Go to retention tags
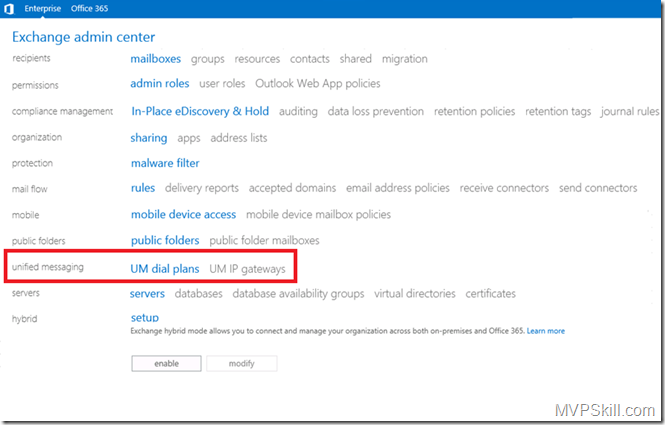 (558, 112)
